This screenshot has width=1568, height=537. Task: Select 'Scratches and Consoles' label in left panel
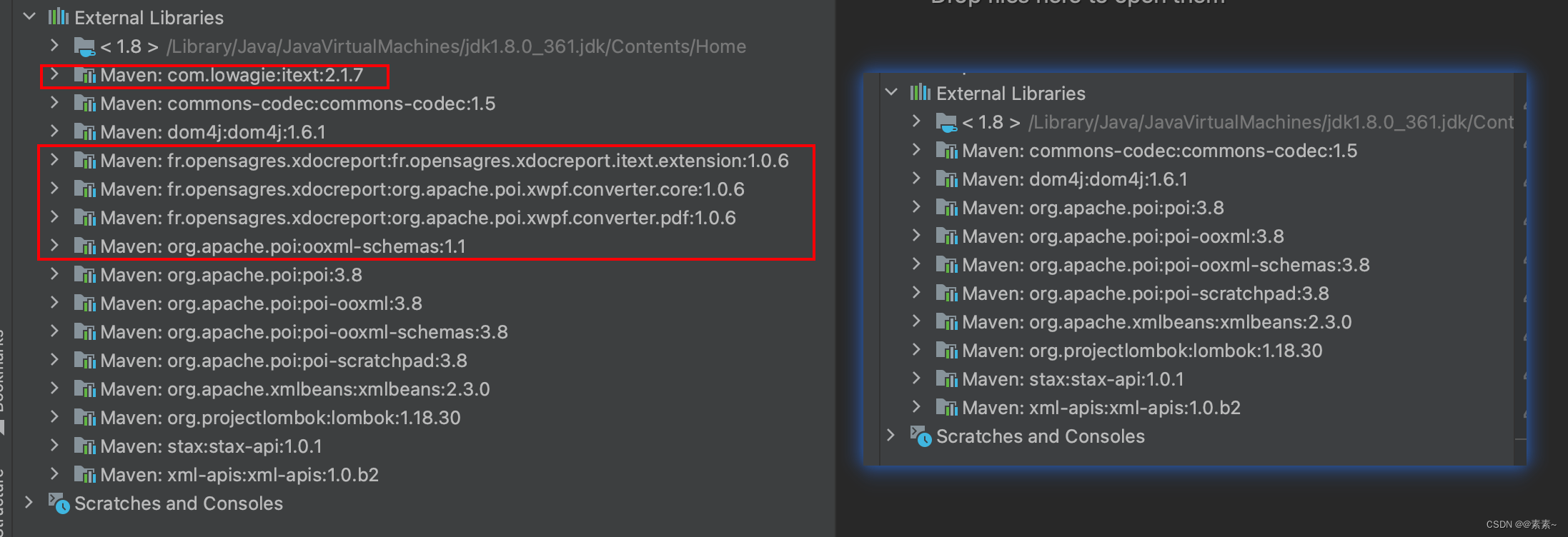[x=179, y=503]
